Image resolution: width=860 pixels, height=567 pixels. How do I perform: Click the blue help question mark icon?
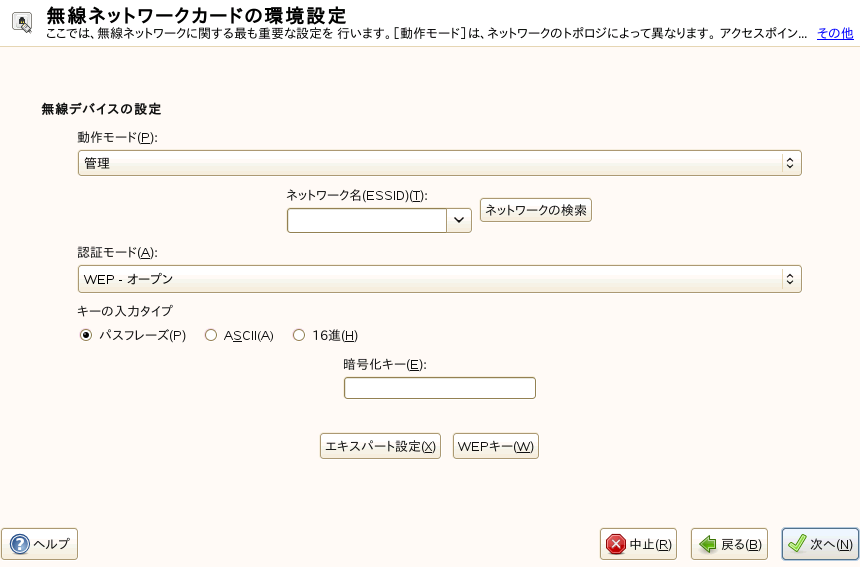click(19, 544)
